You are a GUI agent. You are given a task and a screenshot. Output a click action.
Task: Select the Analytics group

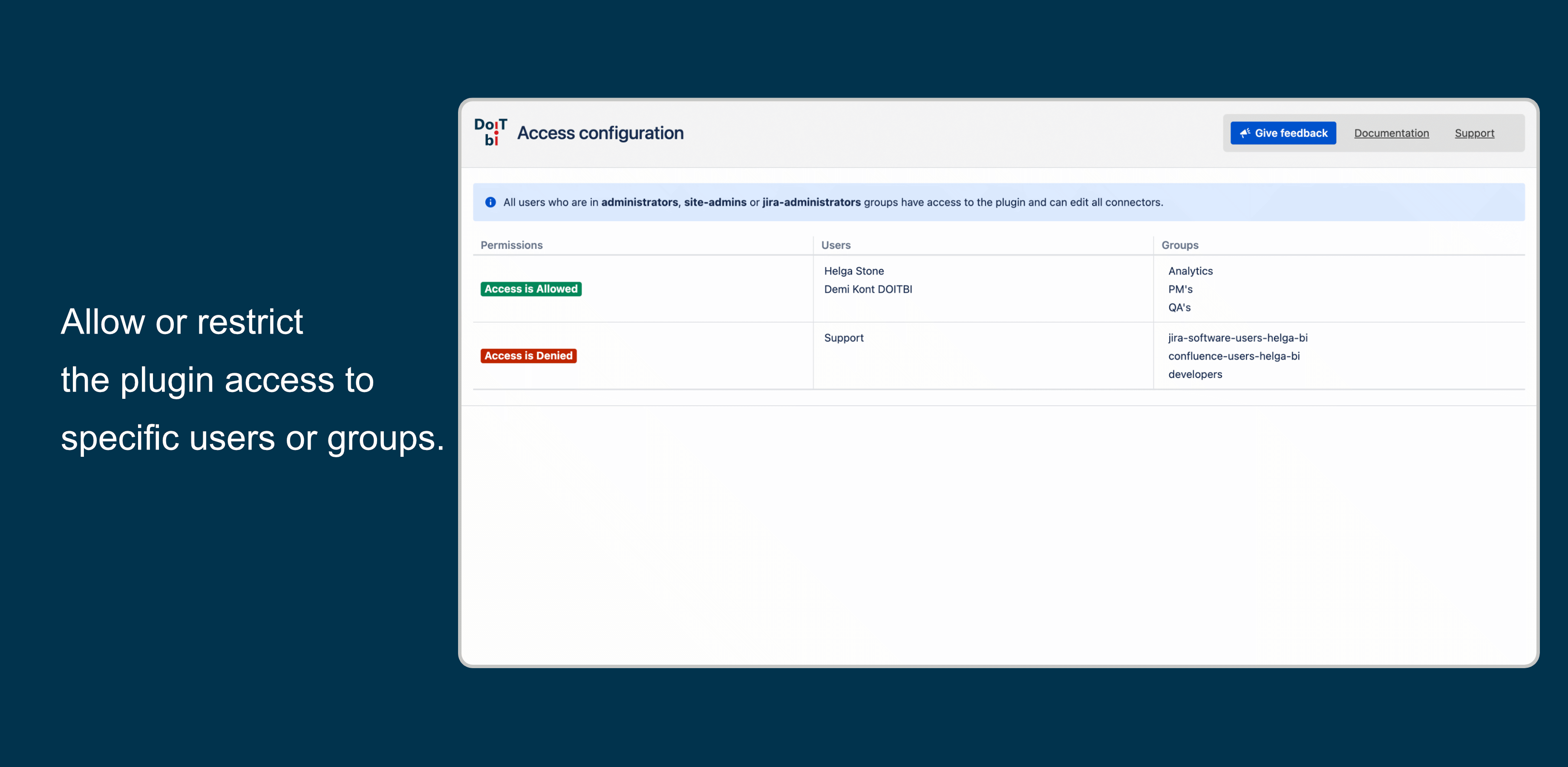1190,270
